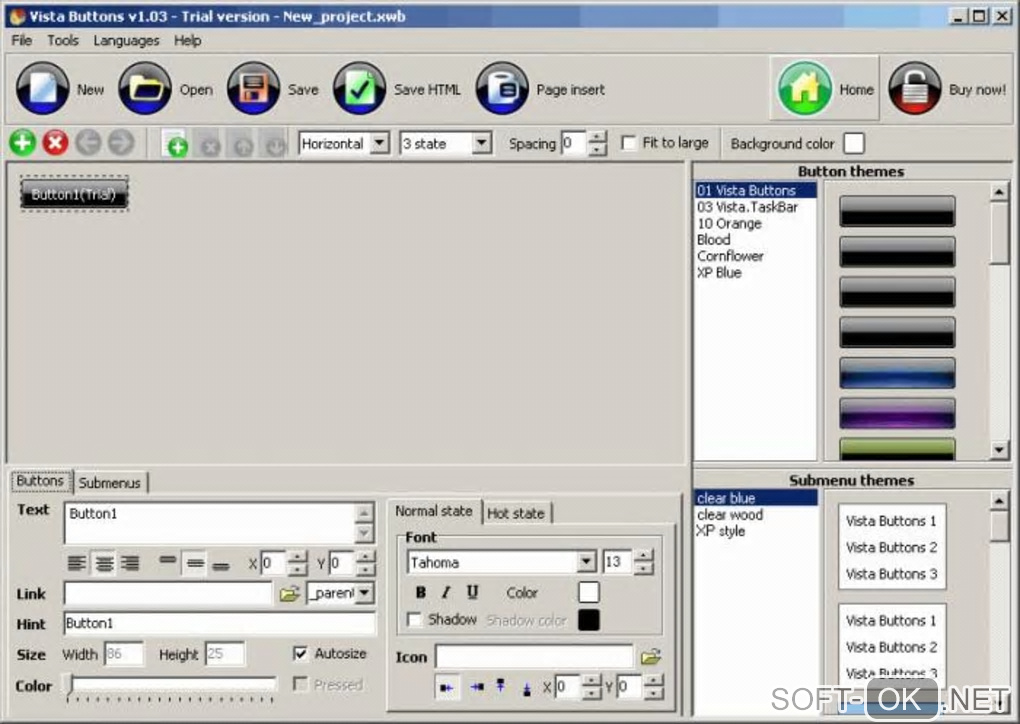Select the Normal state tab
The width and height of the screenshot is (1020, 724).
[x=435, y=511]
